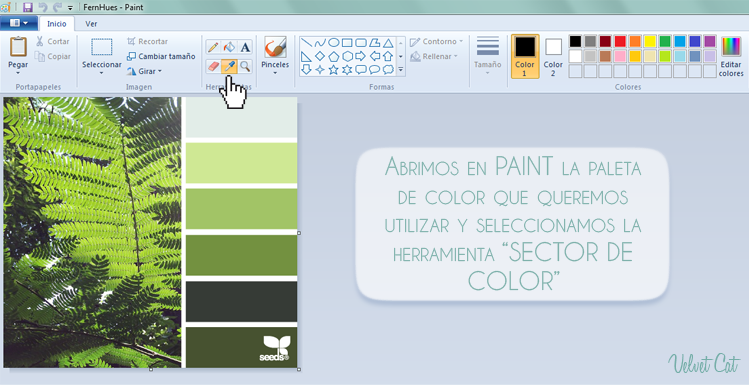Click the Seleccionar dashed rectangle icon
This screenshot has width=749, height=385.
(101, 47)
